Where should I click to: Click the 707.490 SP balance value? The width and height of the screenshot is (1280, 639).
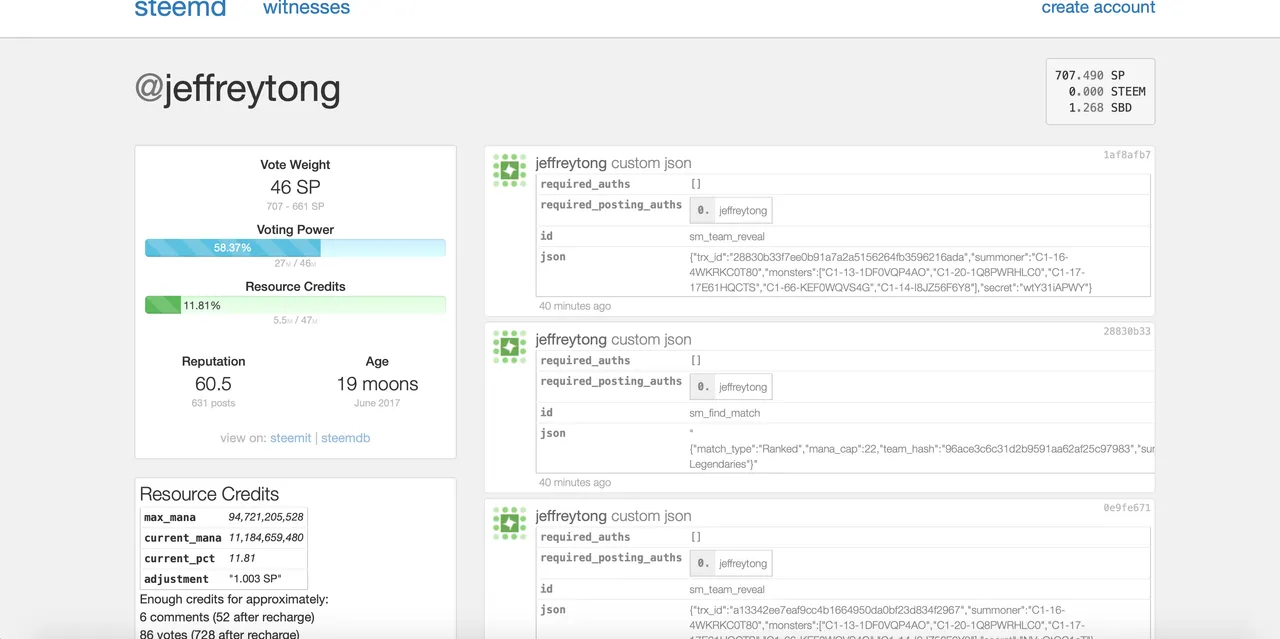click(1090, 75)
